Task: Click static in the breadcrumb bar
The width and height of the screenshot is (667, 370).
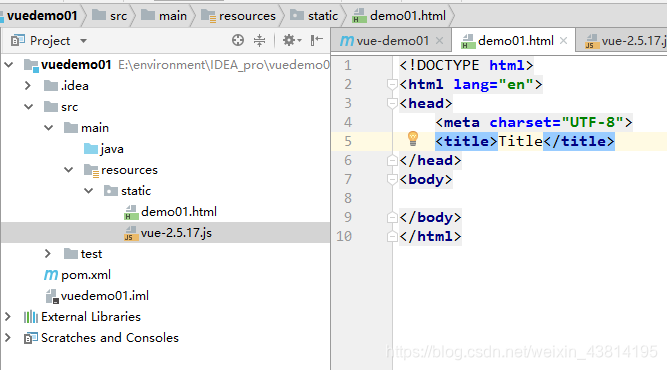Action: coord(323,16)
